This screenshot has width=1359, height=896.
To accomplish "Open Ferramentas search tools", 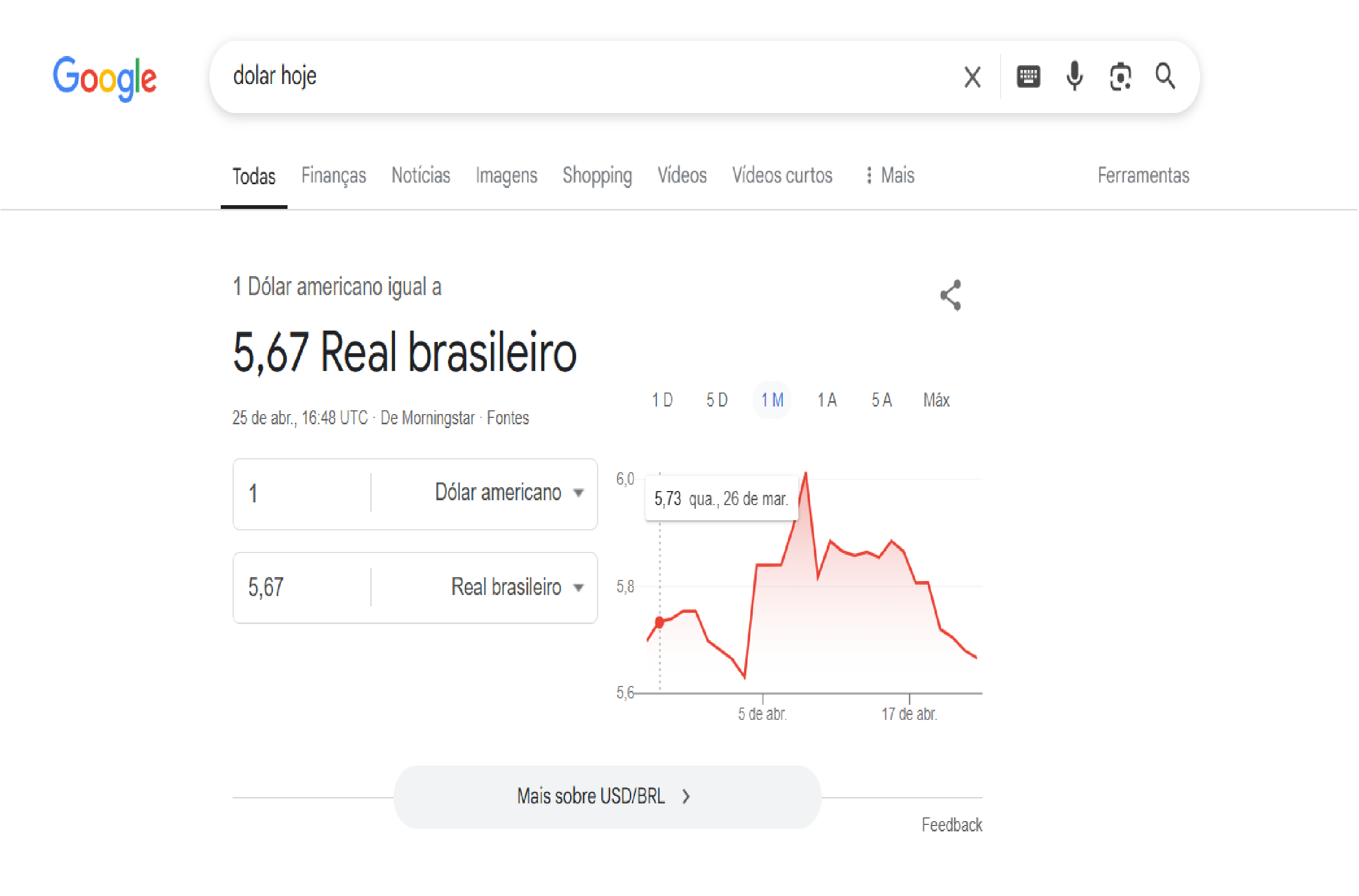I will tap(1144, 176).
